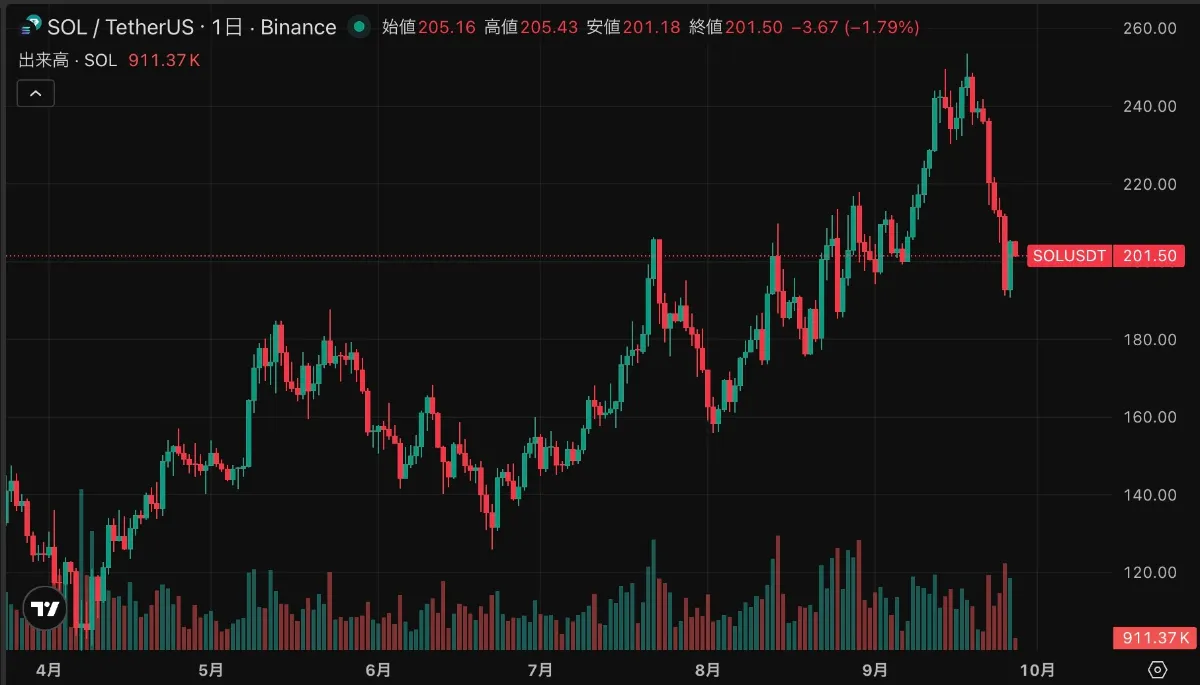Click the 220.00 price axis label
The image size is (1200, 685).
1148,184
